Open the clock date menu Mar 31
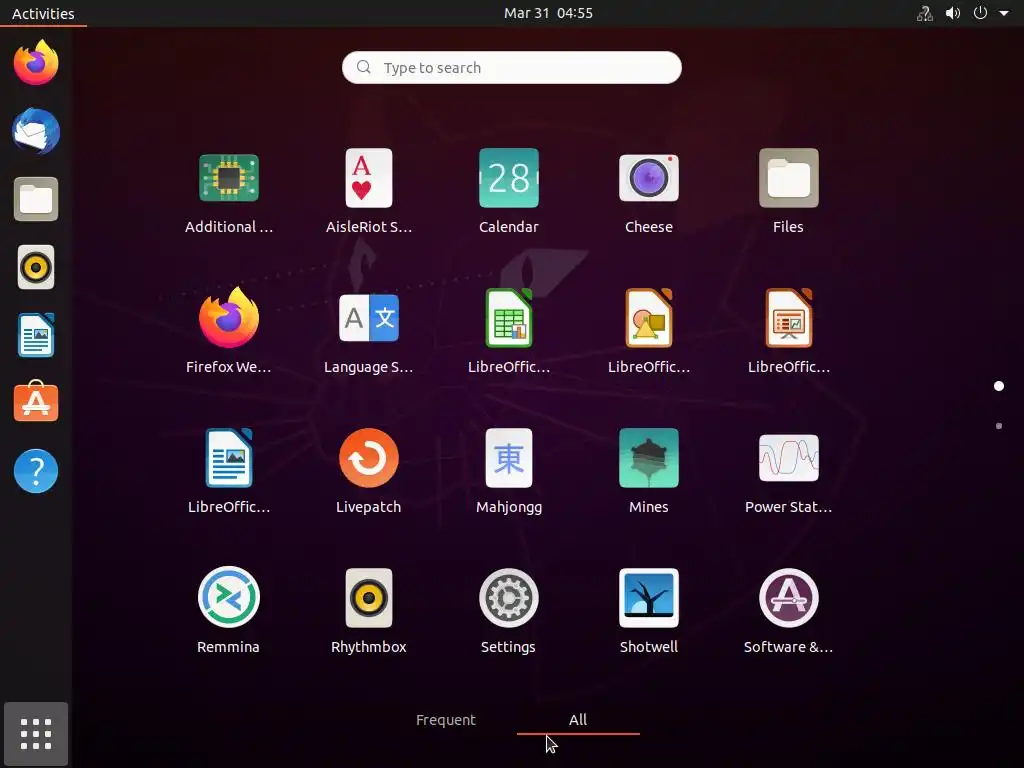 tap(548, 13)
